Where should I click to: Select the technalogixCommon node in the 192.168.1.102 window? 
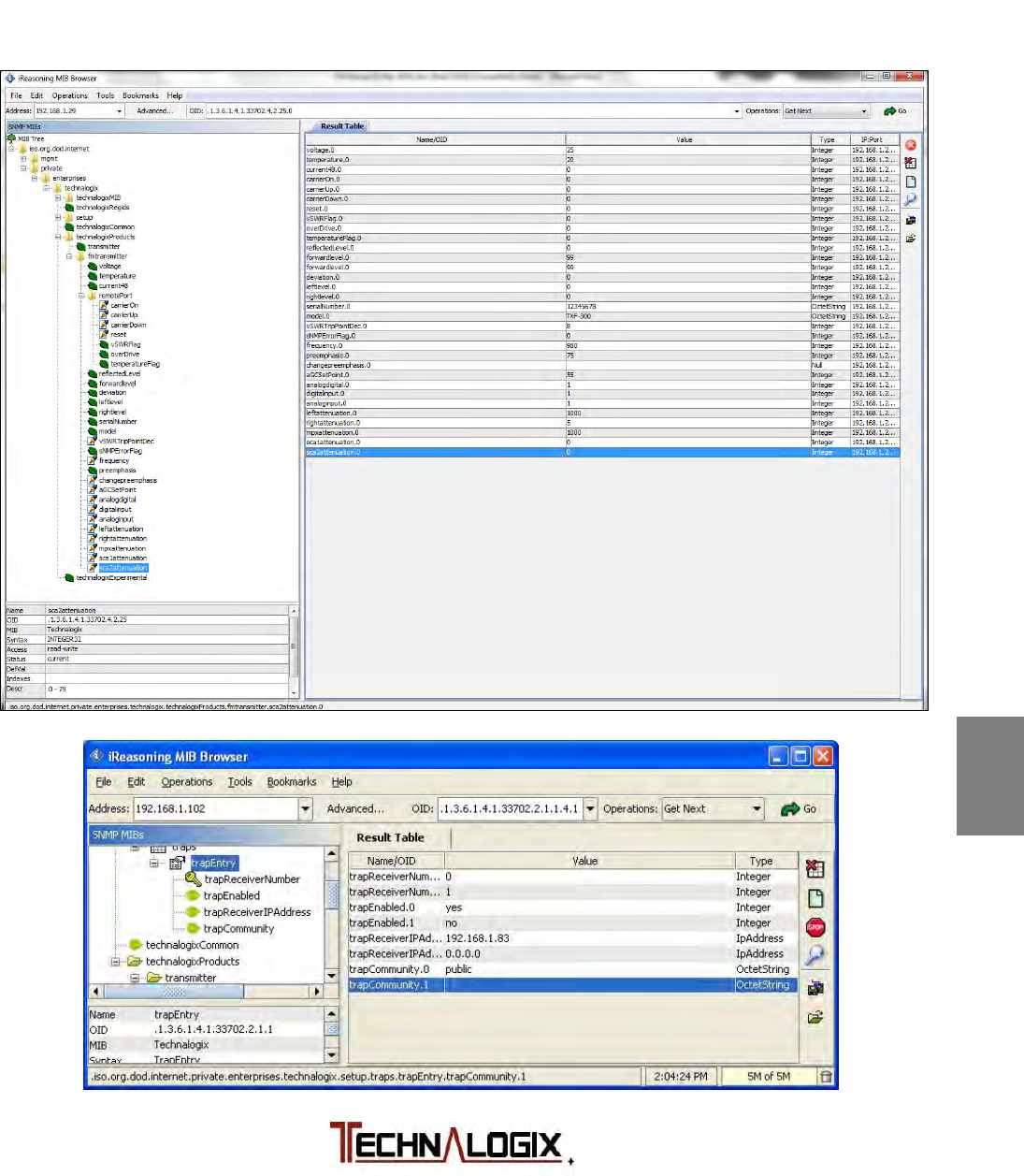[x=193, y=945]
